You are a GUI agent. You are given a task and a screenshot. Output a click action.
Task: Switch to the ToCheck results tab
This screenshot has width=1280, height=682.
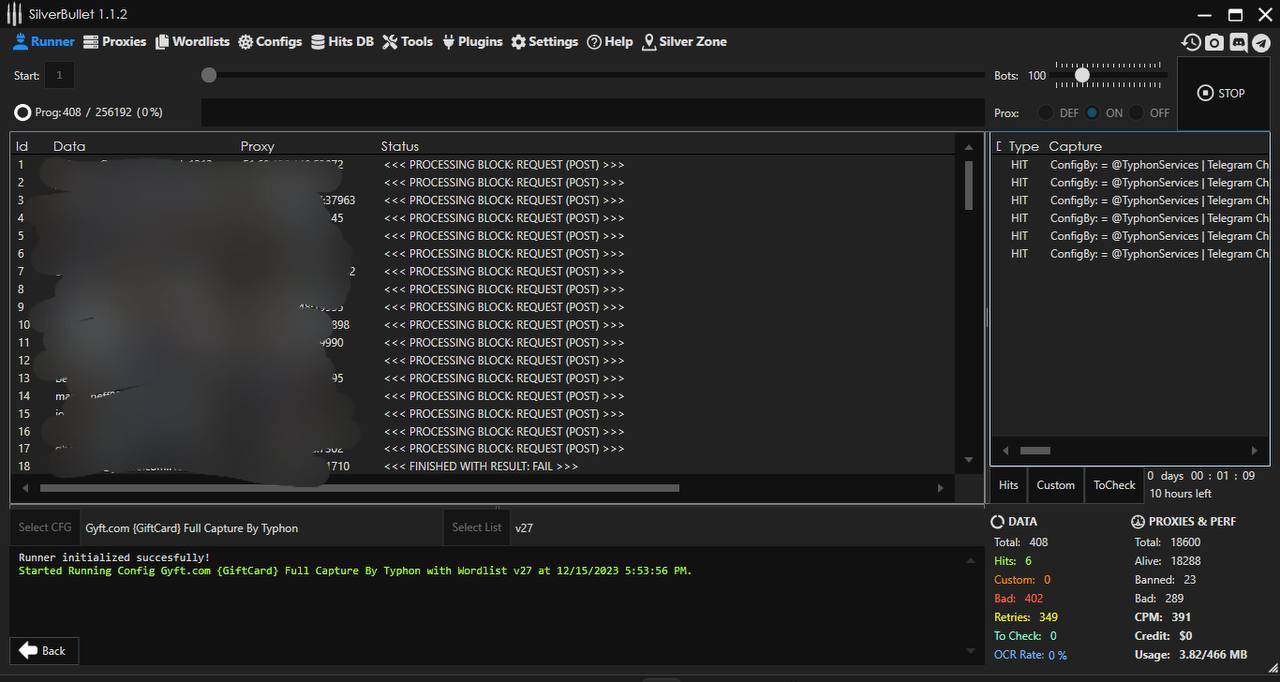coord(1114,485)
